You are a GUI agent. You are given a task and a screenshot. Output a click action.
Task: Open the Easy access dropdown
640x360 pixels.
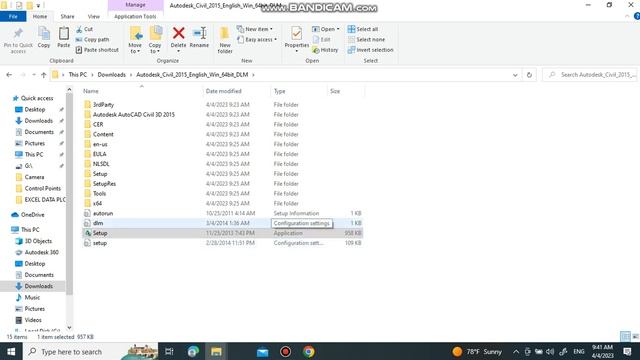pos(257,40)
